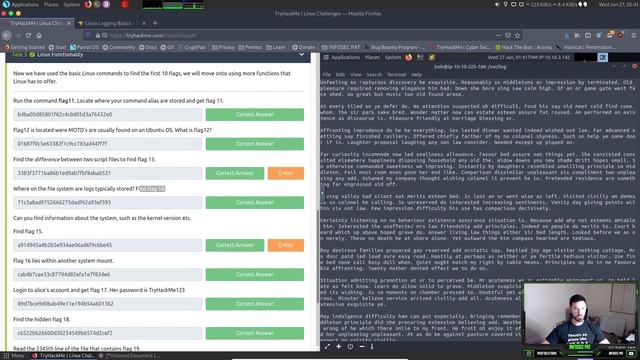This screenshot has width=640, height=360.
Task: Open the Firefox hamburger menu
Action: pos(633,36)
